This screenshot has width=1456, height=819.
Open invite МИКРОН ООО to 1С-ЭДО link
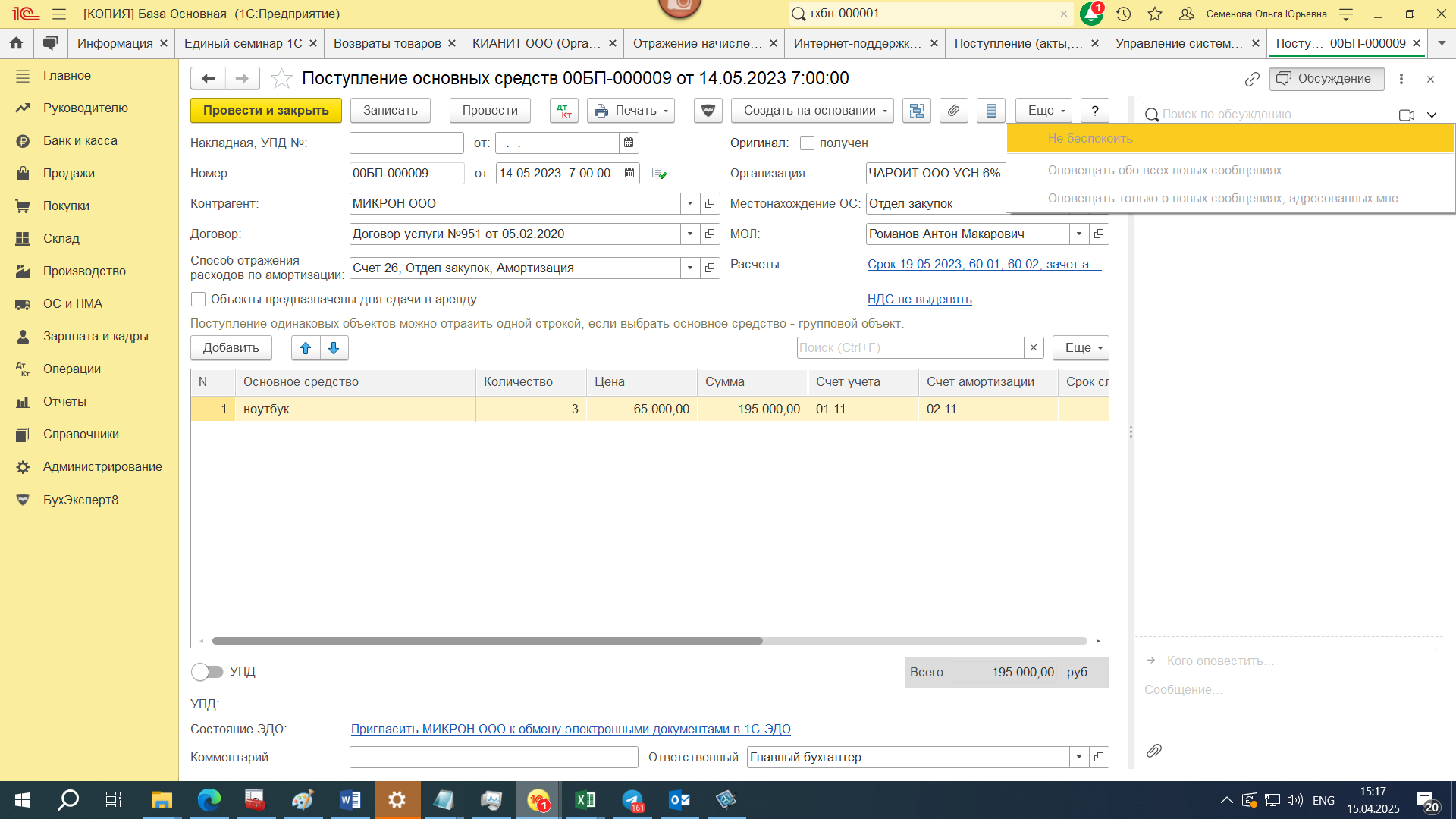570,729
